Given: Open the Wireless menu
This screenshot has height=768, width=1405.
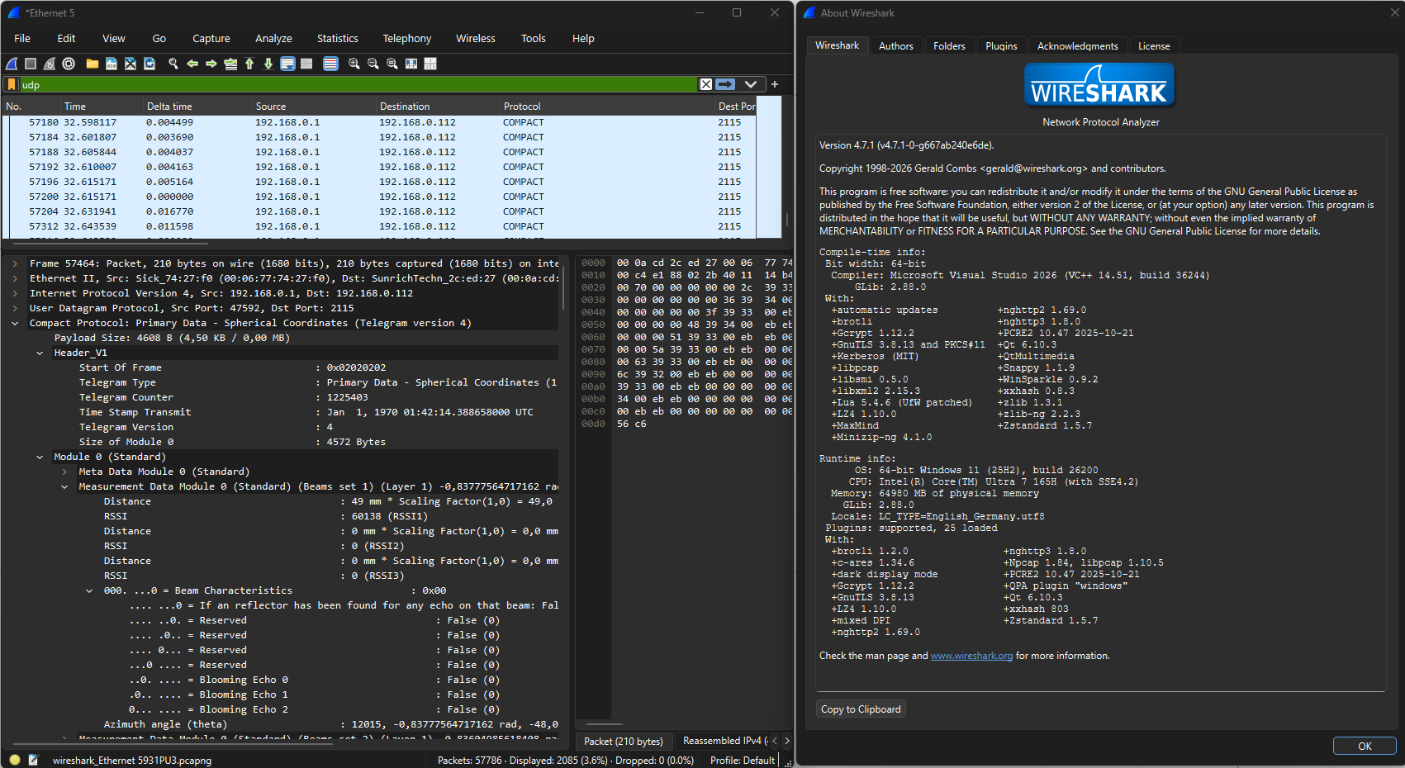Looking at the screenshot, I should (x=475, y=38).
